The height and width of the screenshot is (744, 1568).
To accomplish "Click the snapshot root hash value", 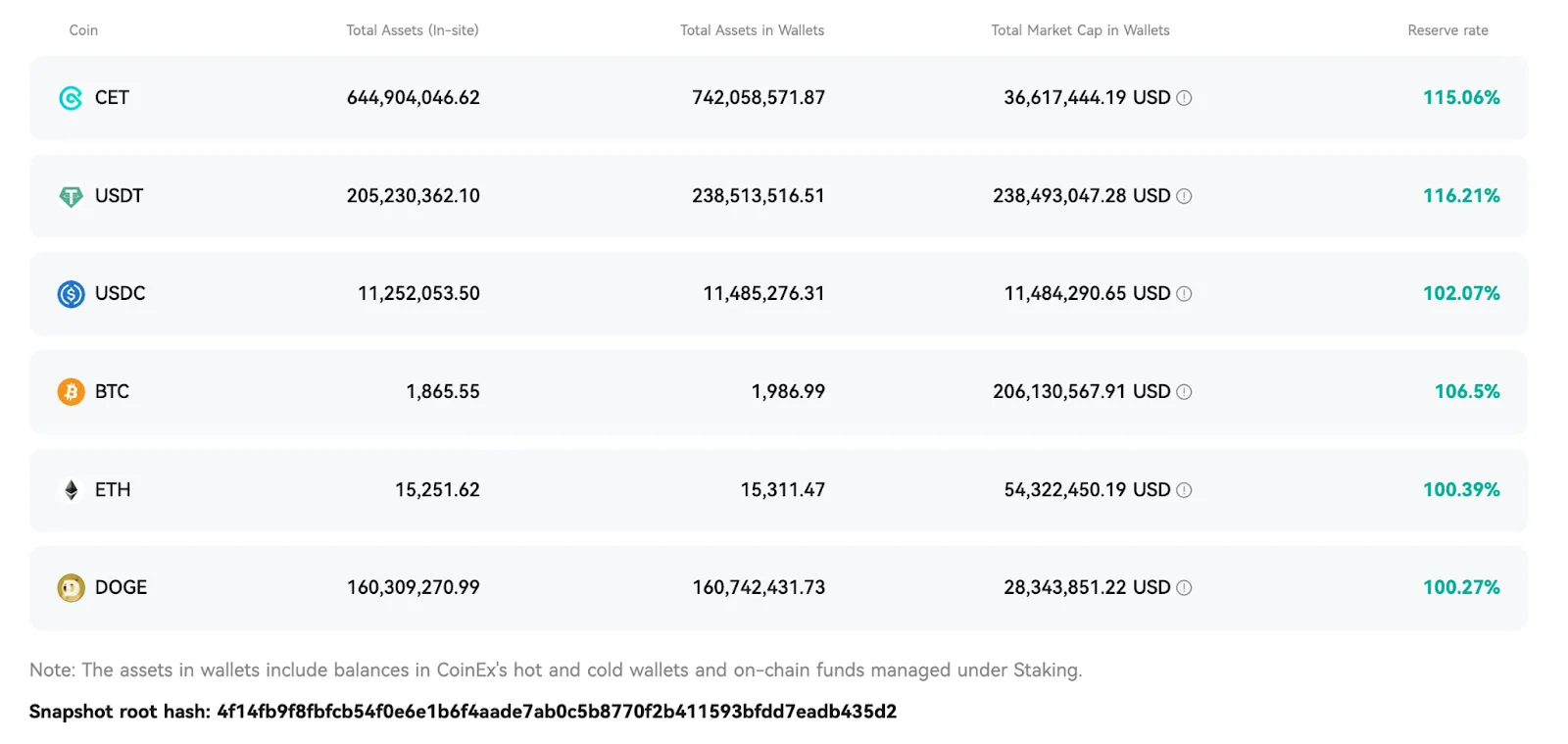I will click(x=557, y=712).
